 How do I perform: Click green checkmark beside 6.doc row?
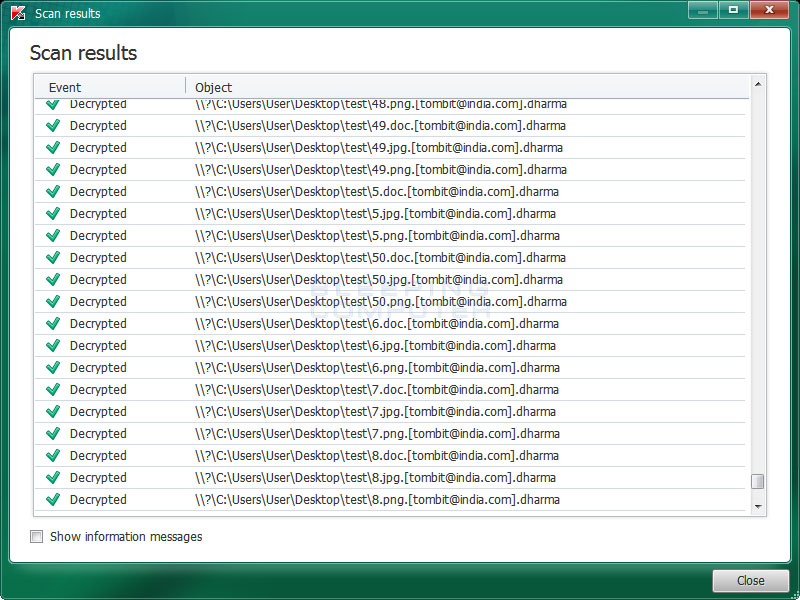coord(53,324)
